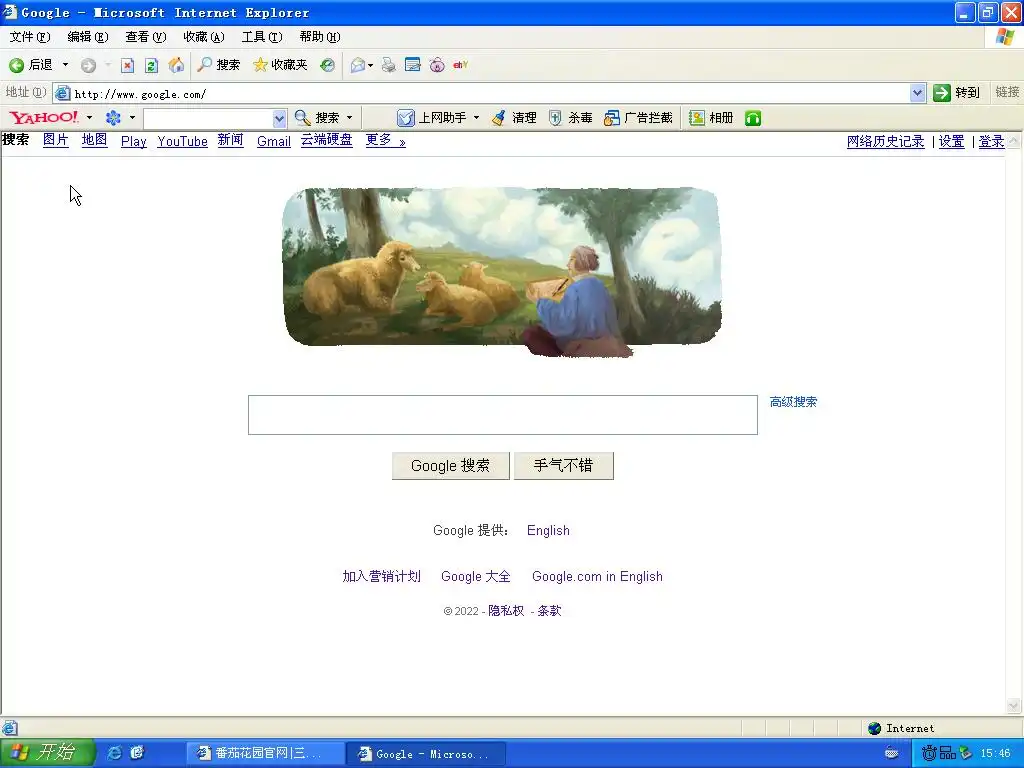The height and width of the screenshot is (768, 1024).
Task: Click the page icon in address bar
Action: [x=63, y=93]
